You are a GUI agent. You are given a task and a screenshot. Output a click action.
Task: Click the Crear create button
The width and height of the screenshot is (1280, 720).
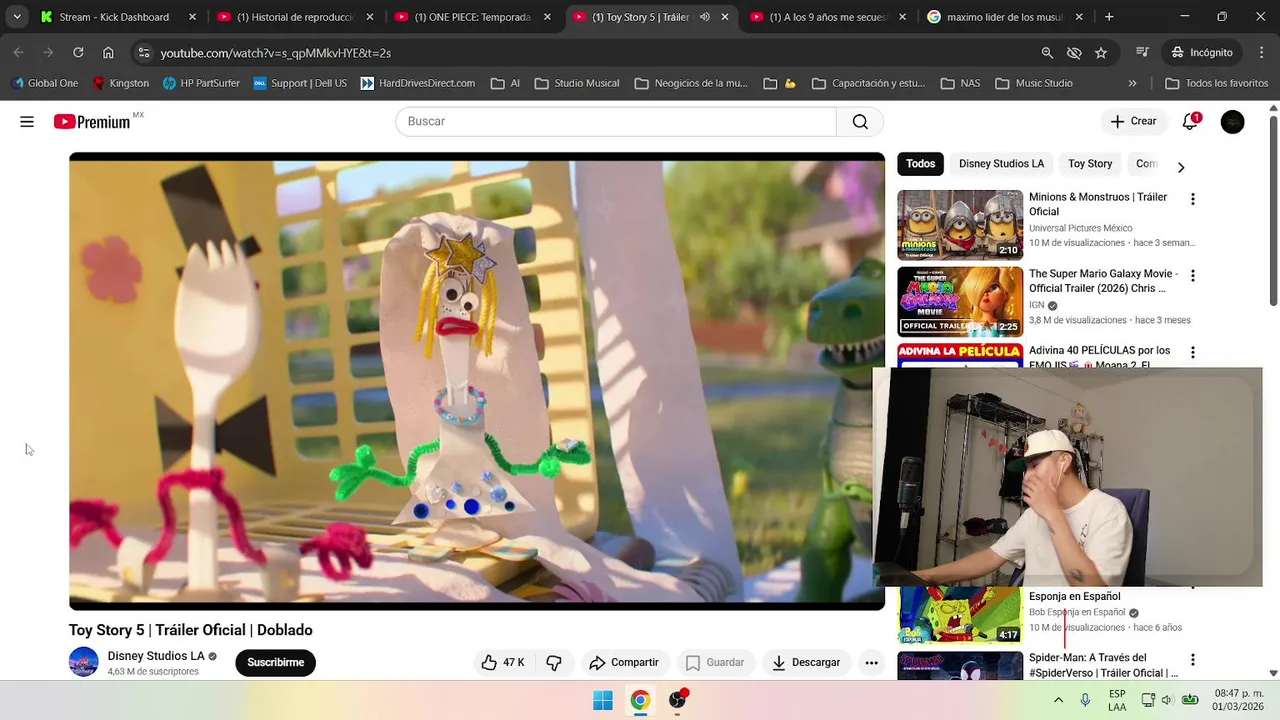(1134, 121)
